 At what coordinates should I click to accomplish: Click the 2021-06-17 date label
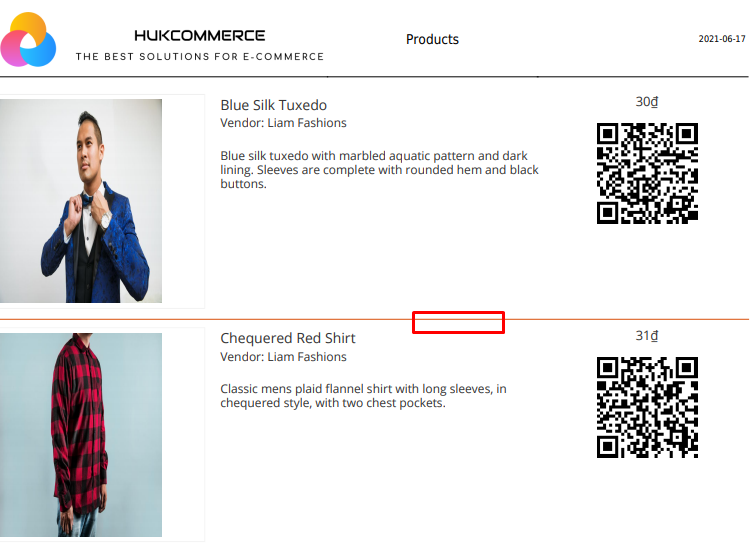(x=722, y=39)
